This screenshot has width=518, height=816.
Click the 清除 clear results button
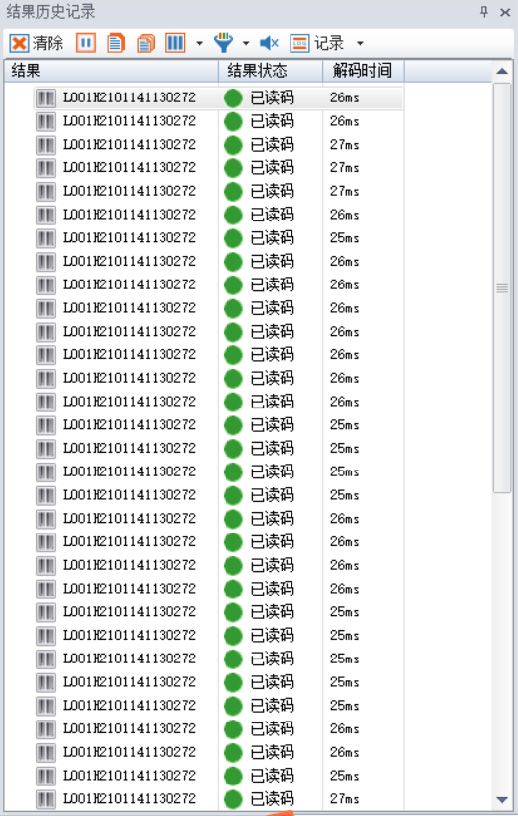click(x=36, y=43)
